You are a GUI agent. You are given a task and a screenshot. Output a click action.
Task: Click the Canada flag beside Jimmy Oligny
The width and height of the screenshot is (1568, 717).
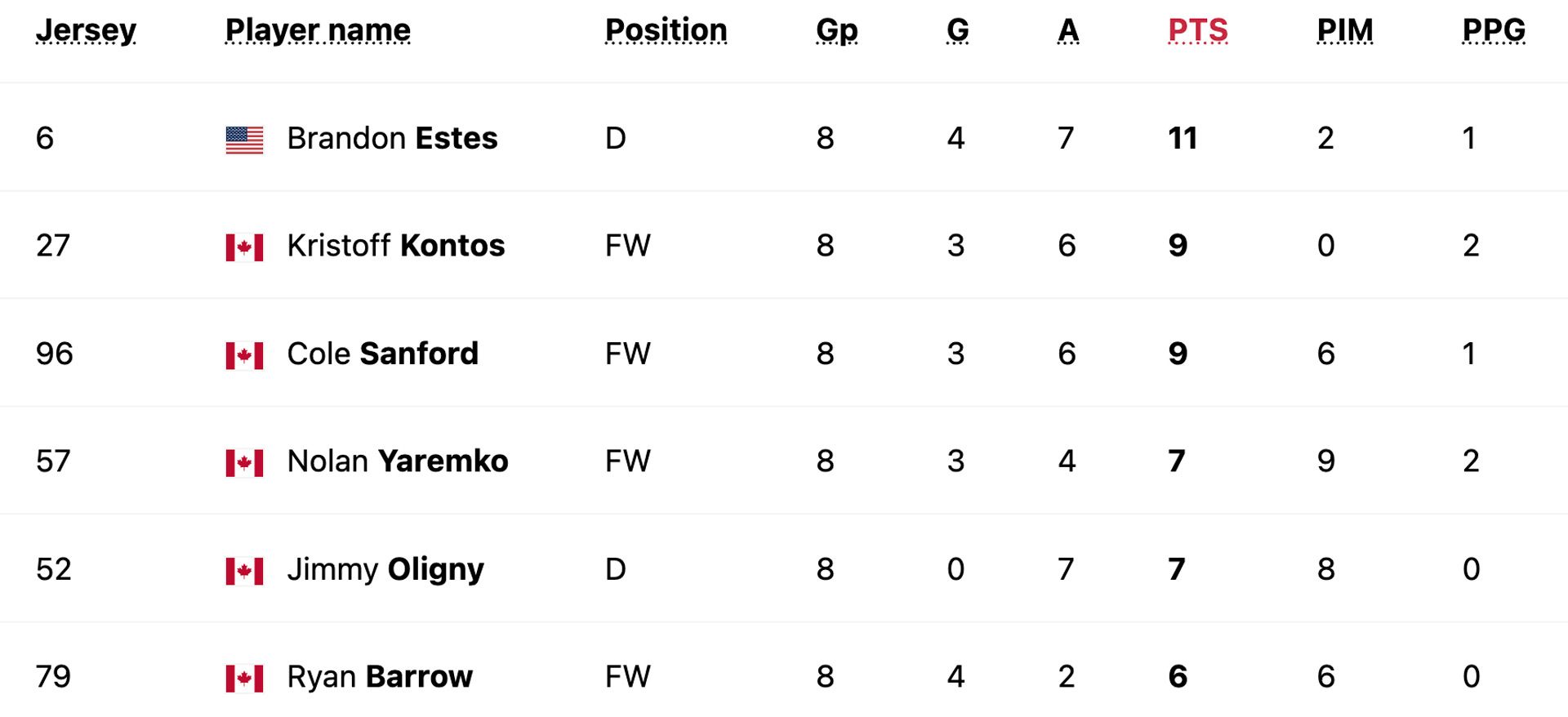point(244,571)
